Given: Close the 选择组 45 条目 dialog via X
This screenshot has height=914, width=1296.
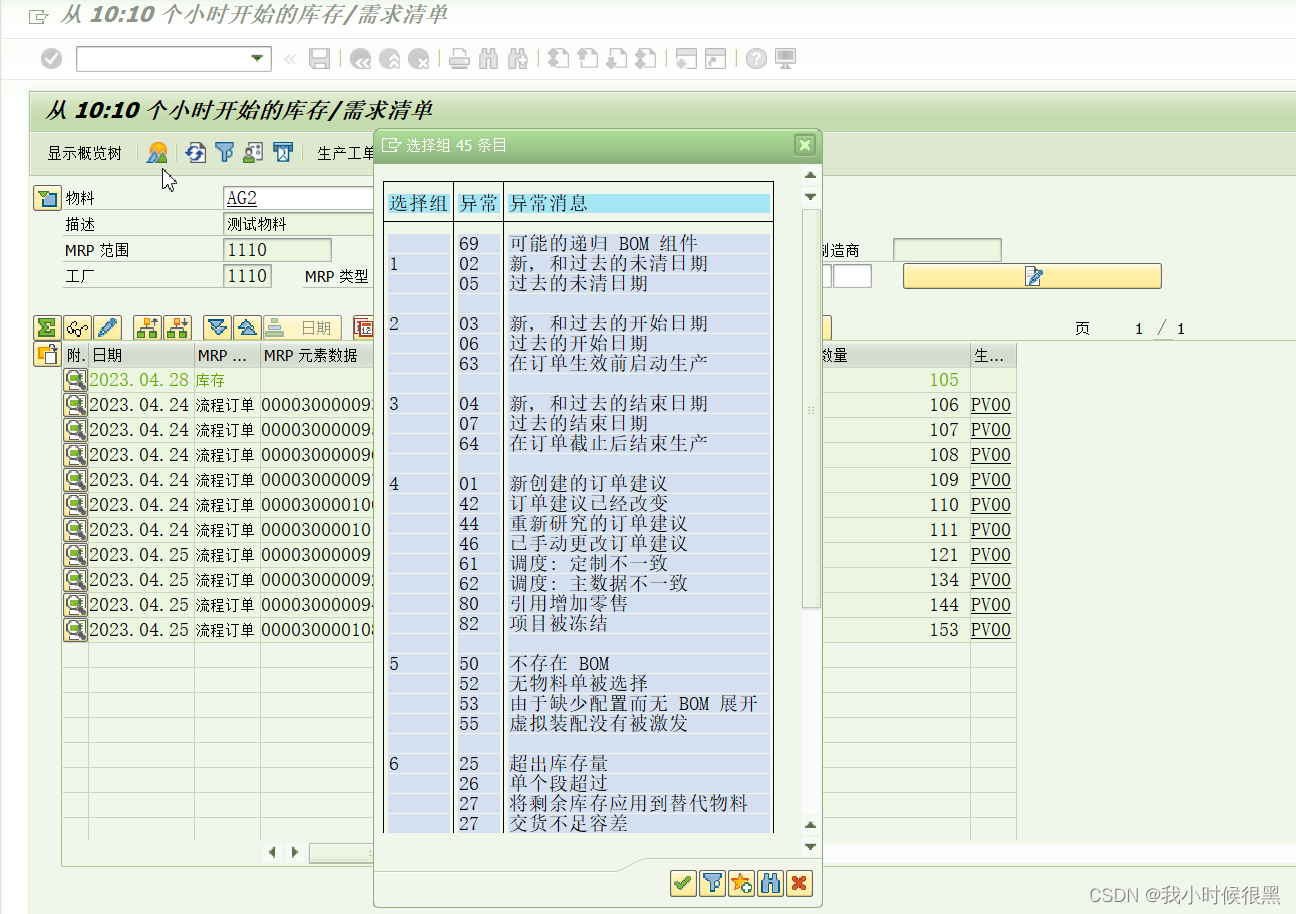Looking at the screenshot, I should (x=804, y=145).
